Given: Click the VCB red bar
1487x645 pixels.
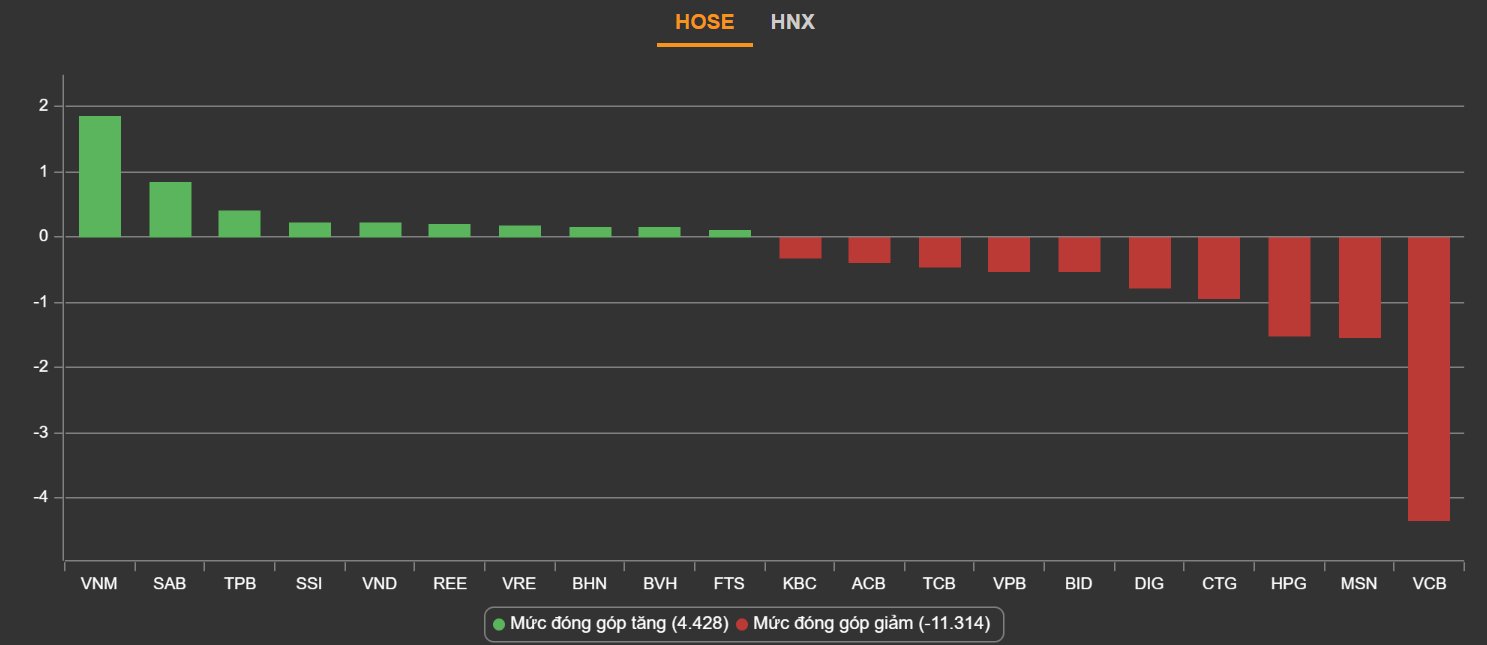Looking at the screenshot, I should click(x=1428, y=379).
